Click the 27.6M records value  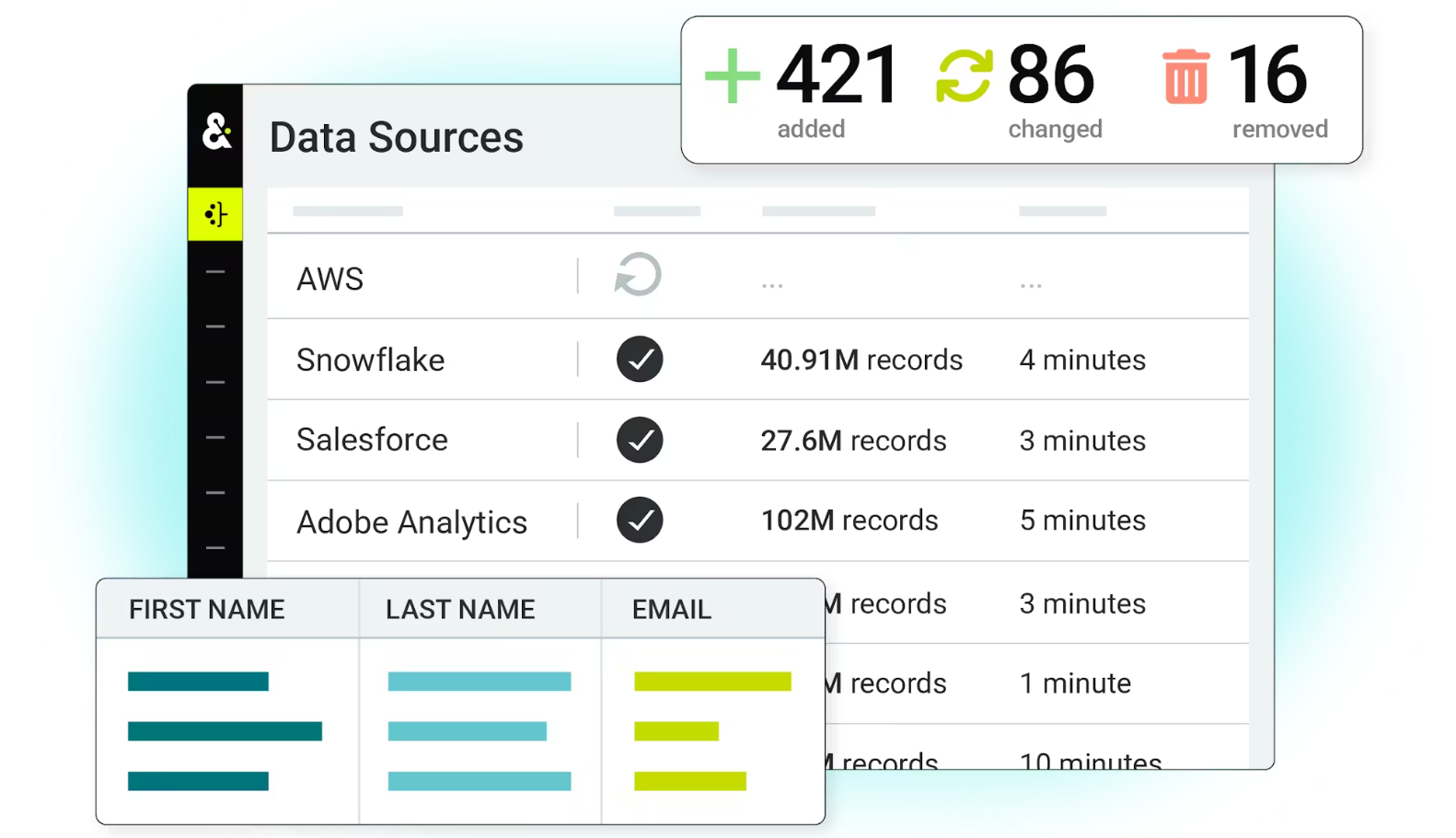(853, 441)
